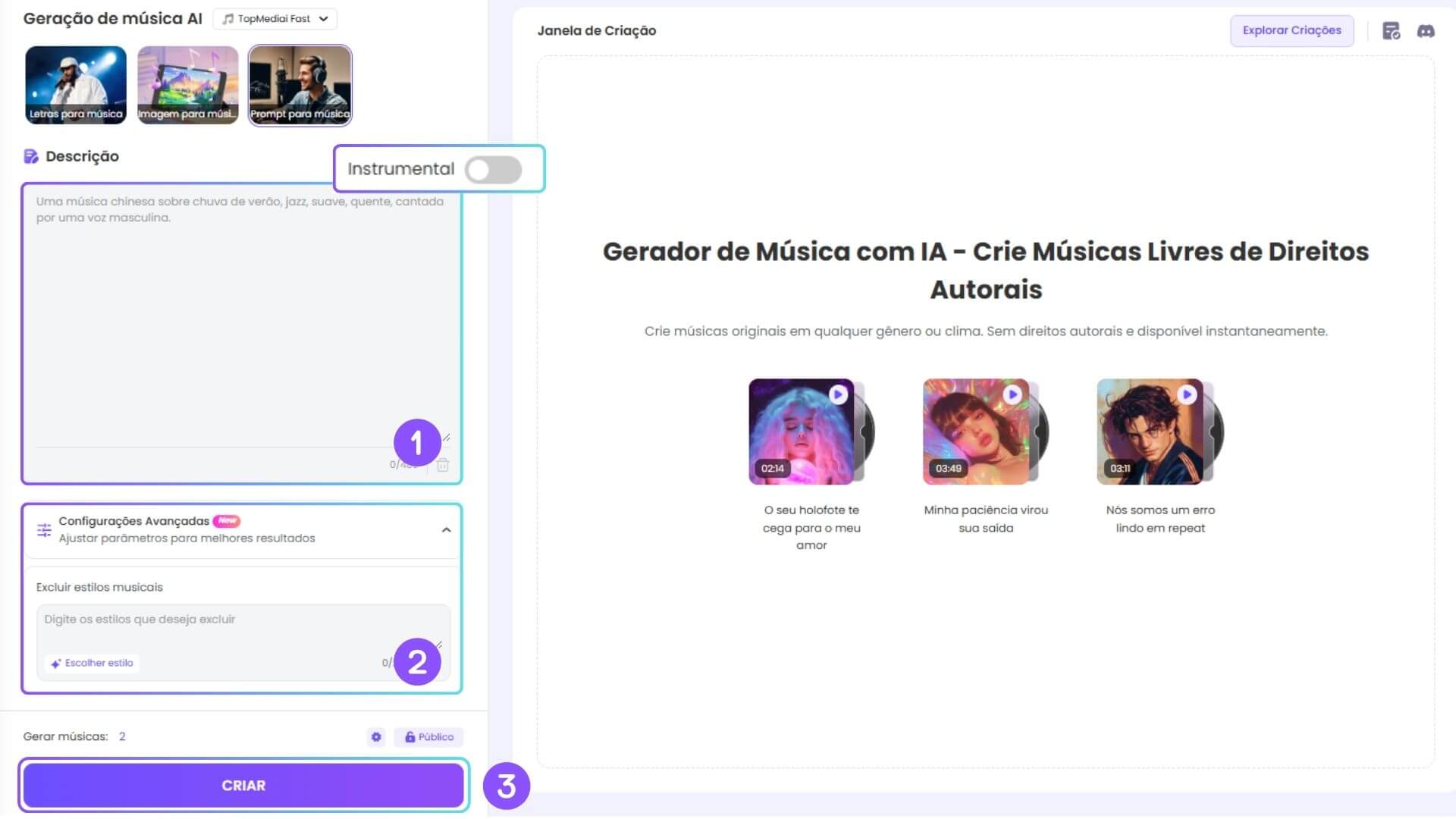The width and height of the screenshot is (1456, 819).
Task: Play the track 'Minha paciência virou sua saída'
Action: 1012,394
